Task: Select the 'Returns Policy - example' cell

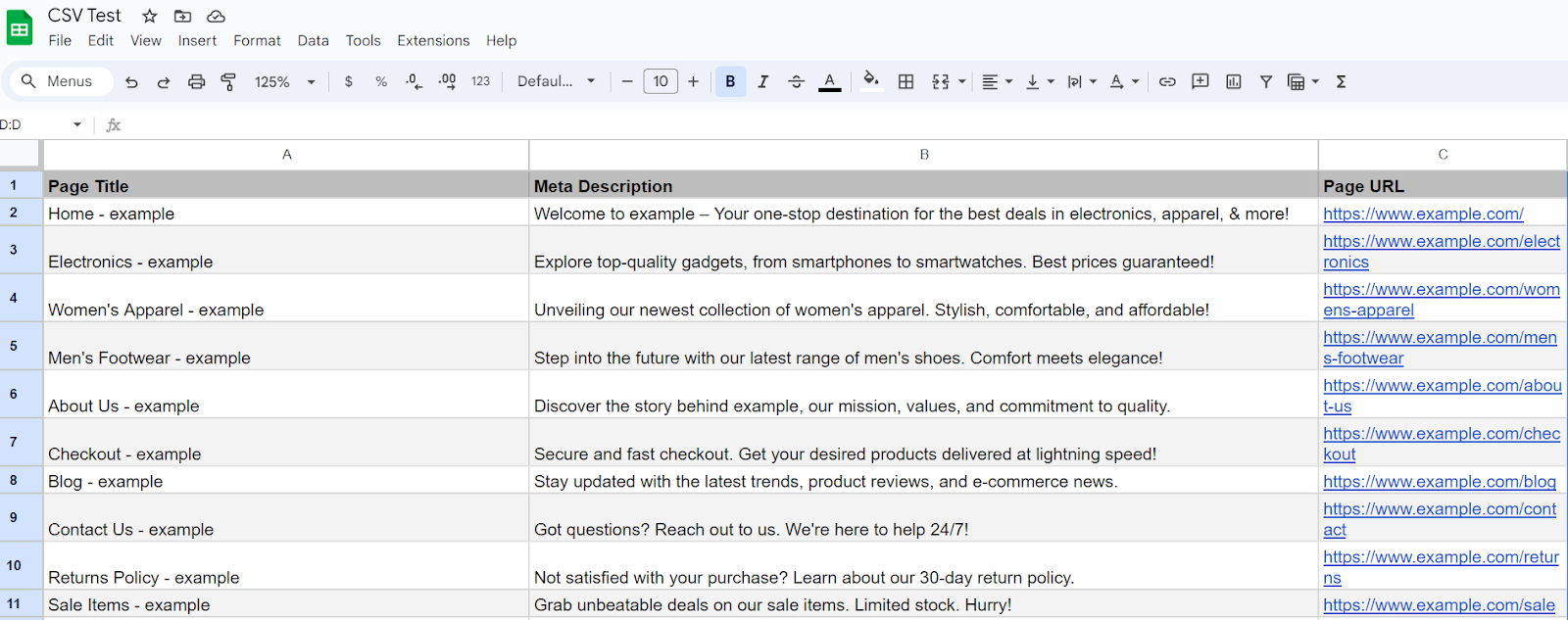Action: tap(286, 566)
